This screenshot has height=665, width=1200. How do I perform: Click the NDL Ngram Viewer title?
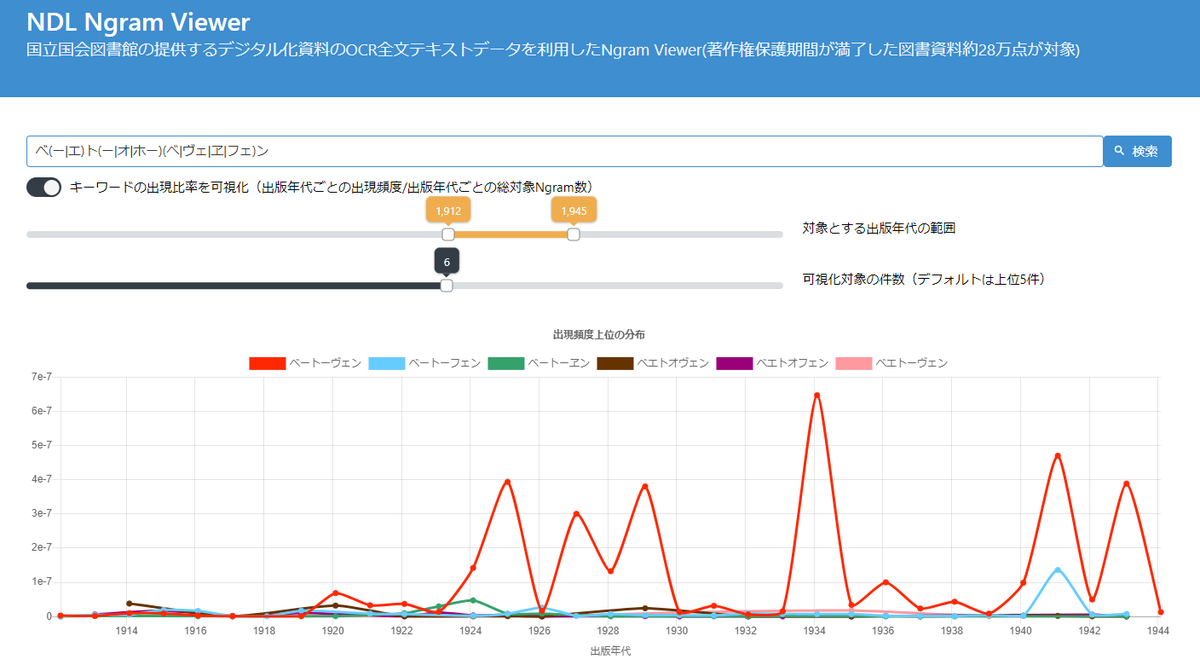click(138, 21)
